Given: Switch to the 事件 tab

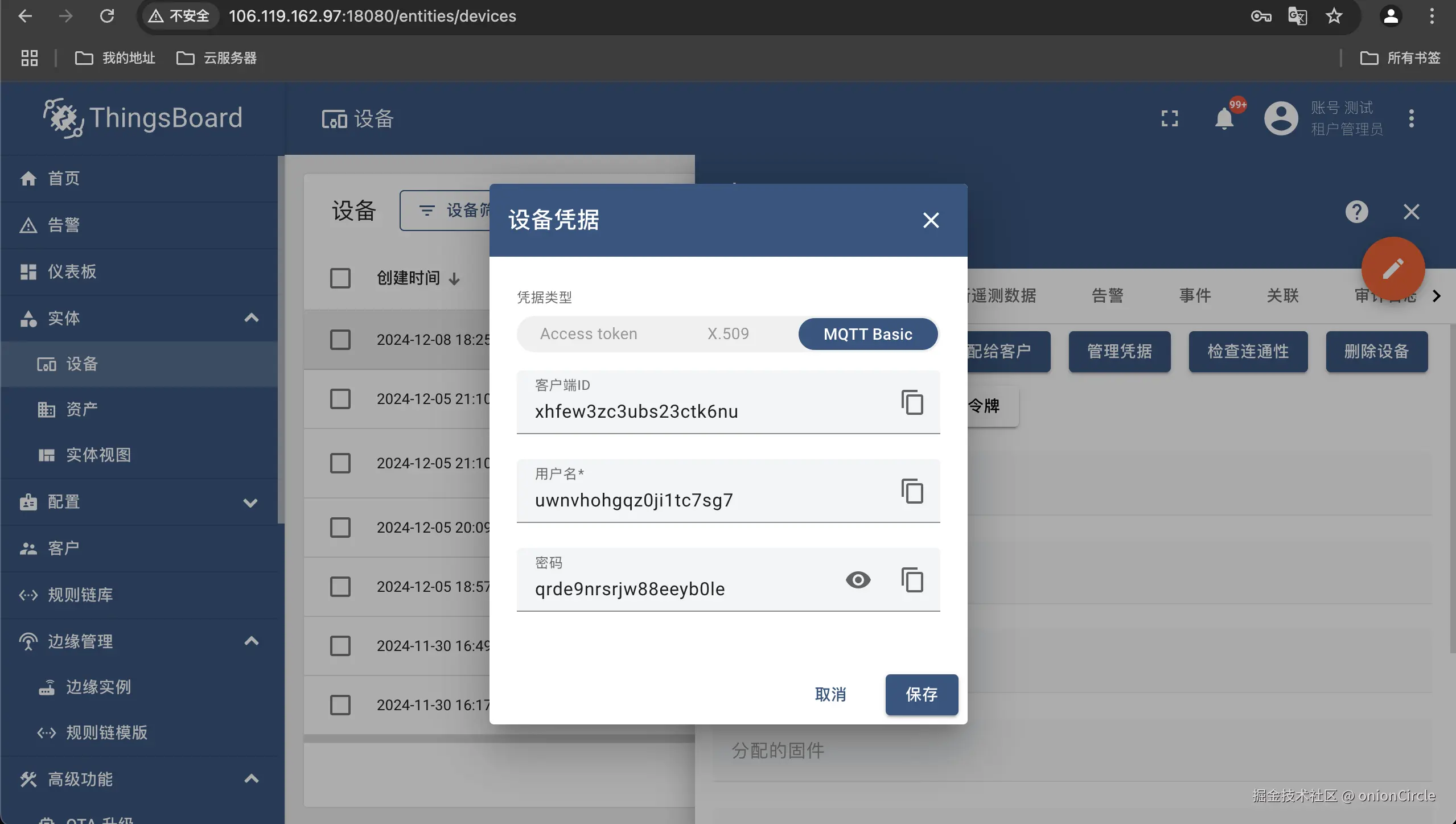Looking at the screenshot, I should click(1195, 295).
